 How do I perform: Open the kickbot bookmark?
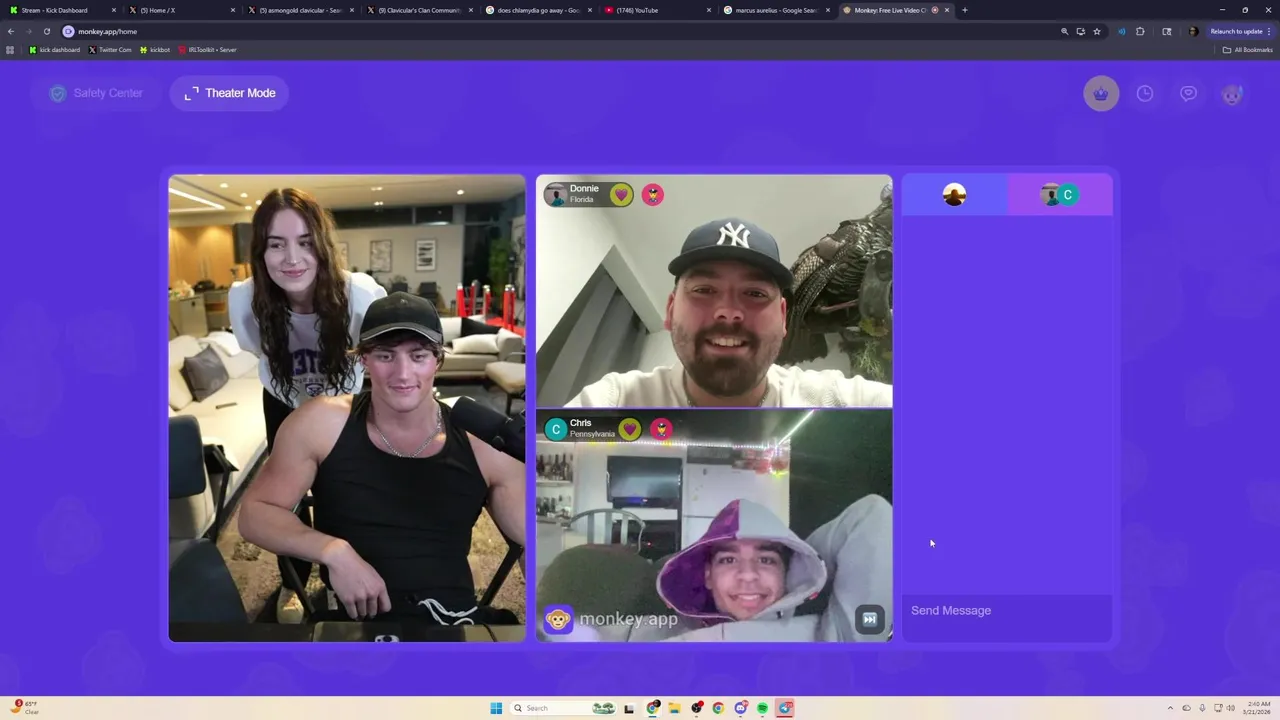(x=155, y=49)
